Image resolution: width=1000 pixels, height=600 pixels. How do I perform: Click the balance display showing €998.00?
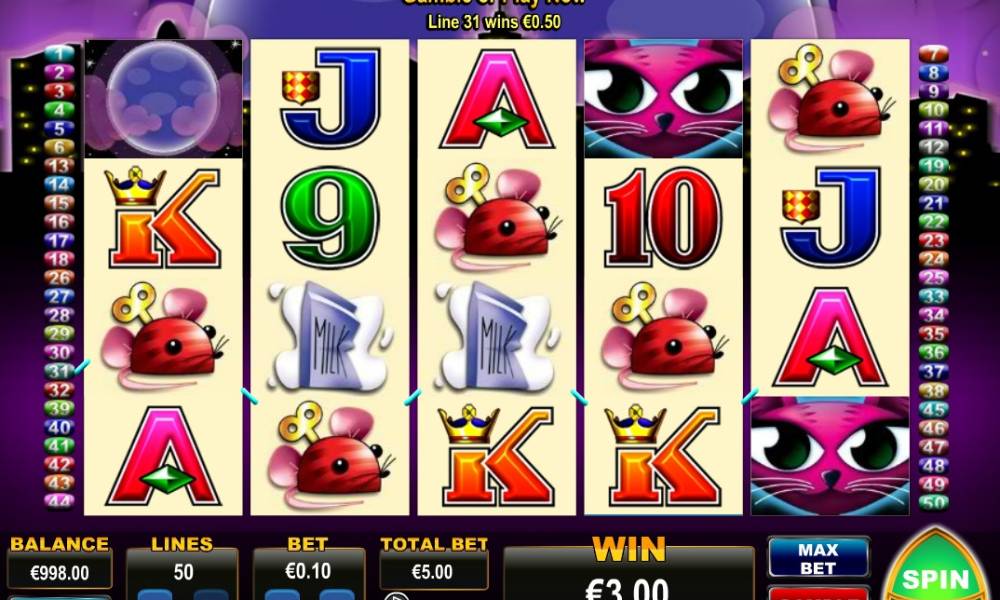coord(59,572)
